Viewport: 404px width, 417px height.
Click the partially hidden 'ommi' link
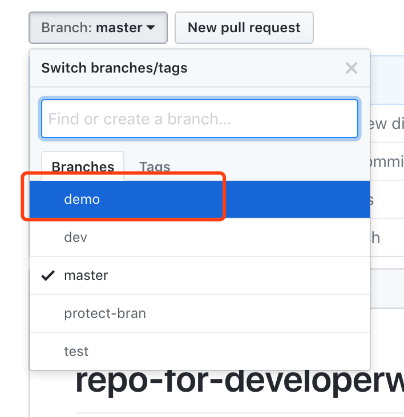pos(387,162)
